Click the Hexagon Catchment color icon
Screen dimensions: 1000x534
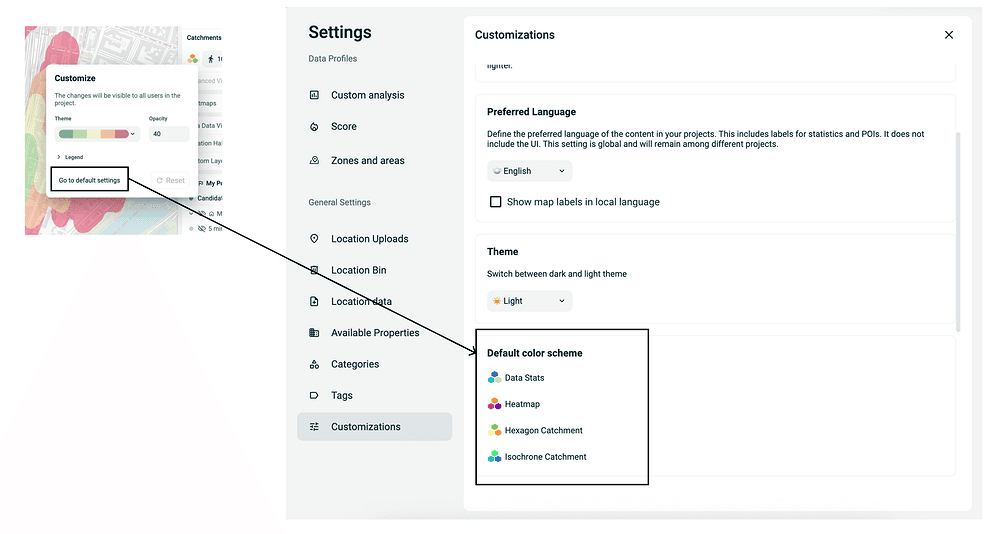pyautogui.click(x=494, y=430)
